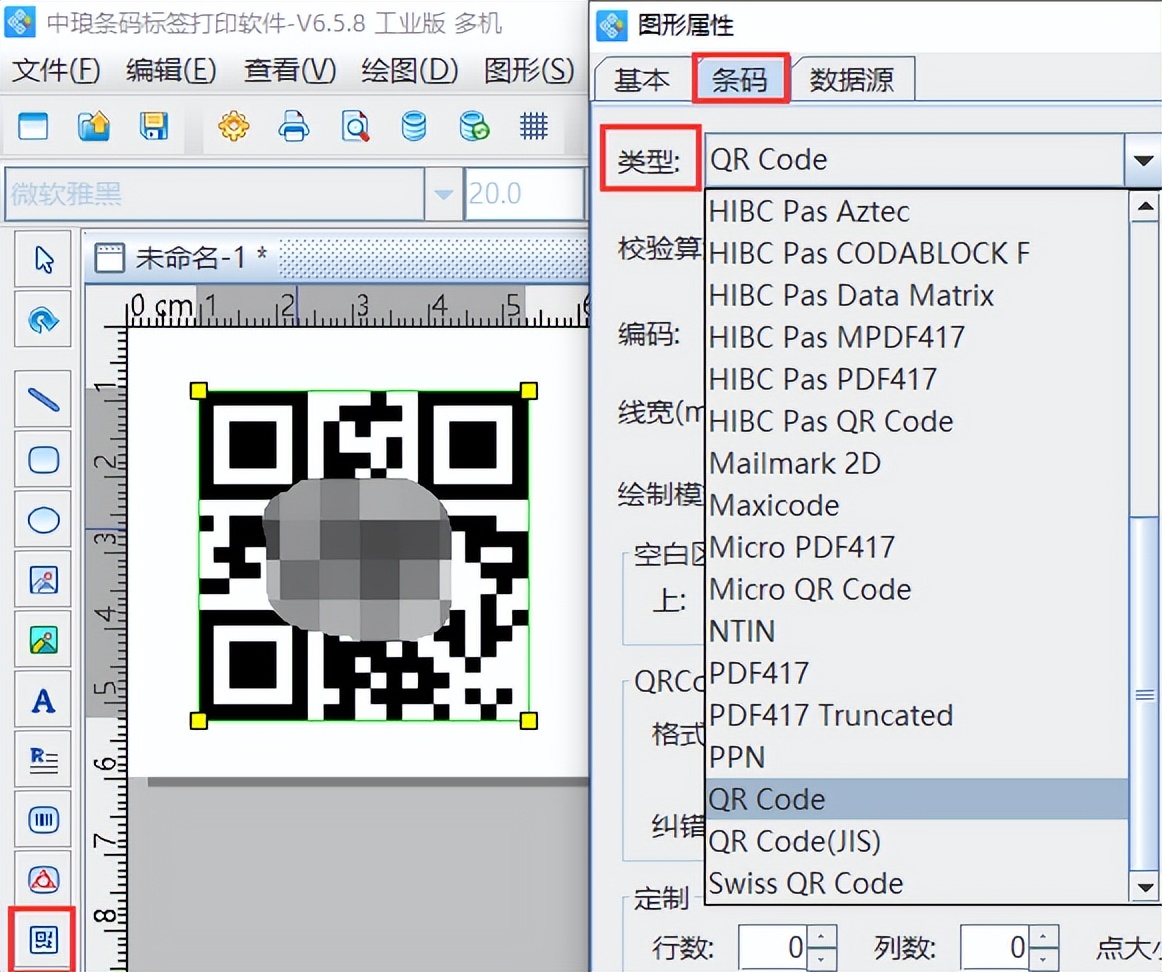
Task: Click the print icon in toolbar
Action: [293, 126]
